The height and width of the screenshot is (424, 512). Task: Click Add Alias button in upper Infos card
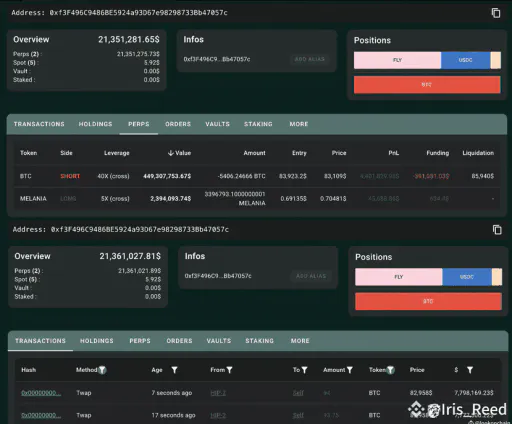coord(309,59)
